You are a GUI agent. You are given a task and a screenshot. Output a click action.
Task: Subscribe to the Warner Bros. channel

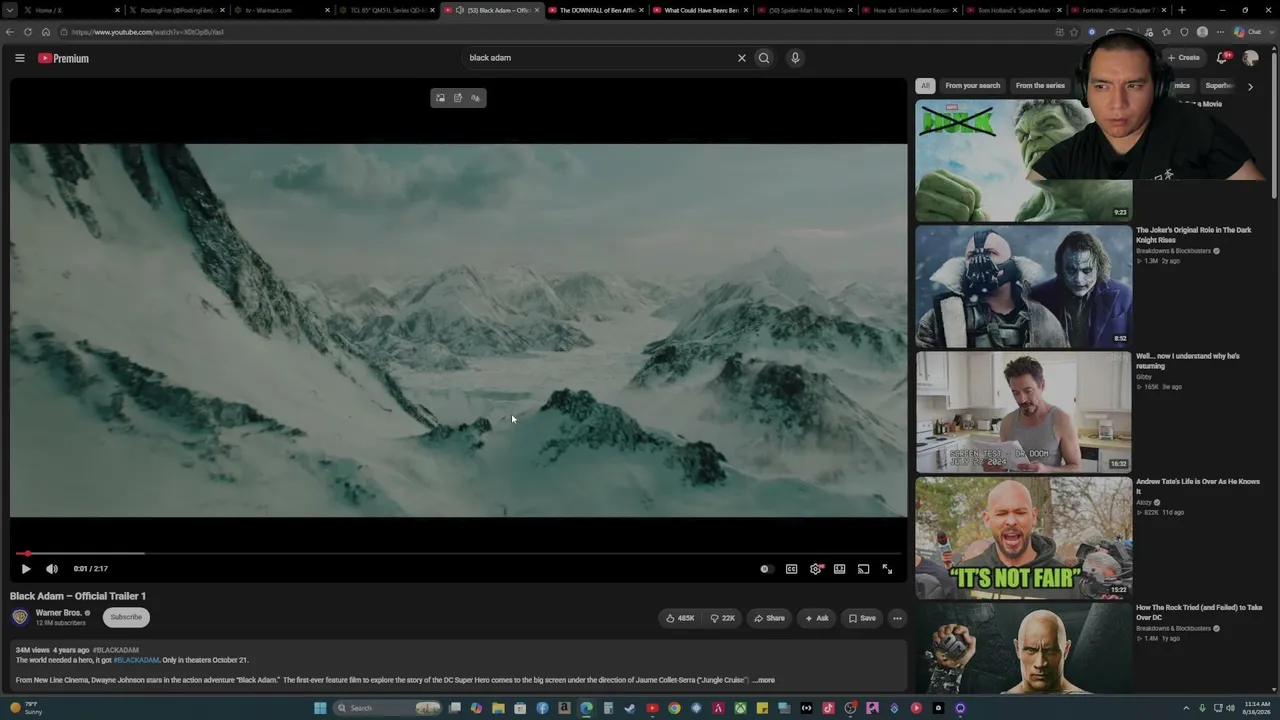click(x=126, y=617)
